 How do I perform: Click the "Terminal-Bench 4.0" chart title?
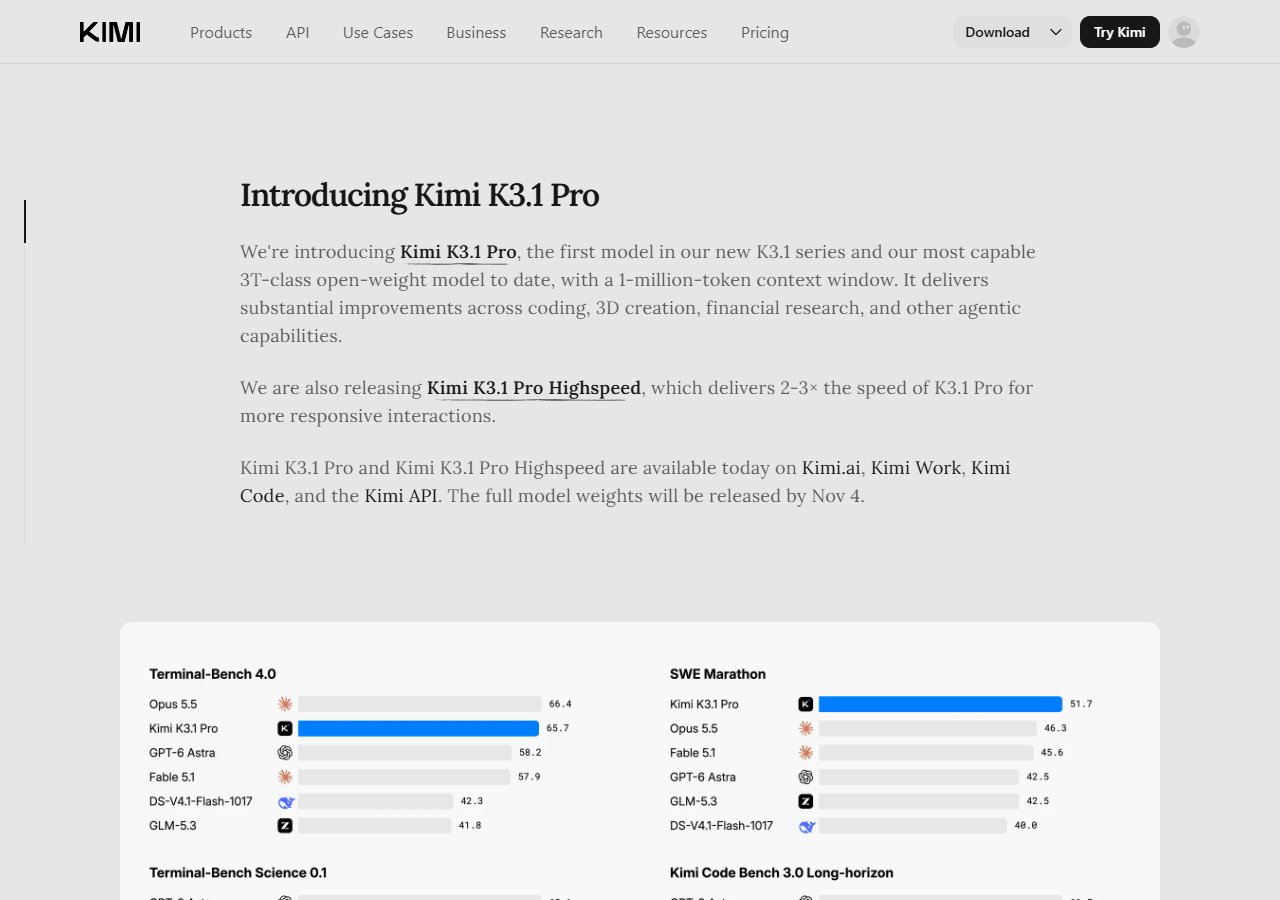(x=212, y=674)
